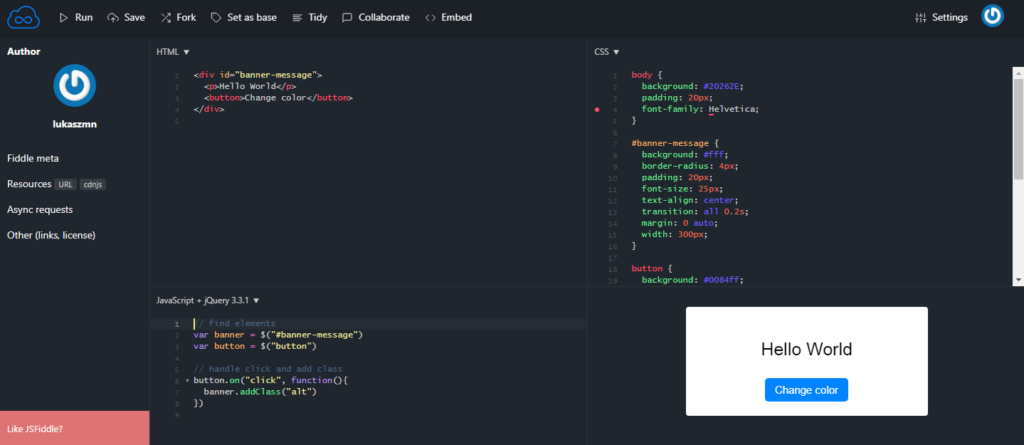Click '// handle click and add class' comment
Image resolution: width=1024 pixels, height=445 pixels.
pos(268,369)
